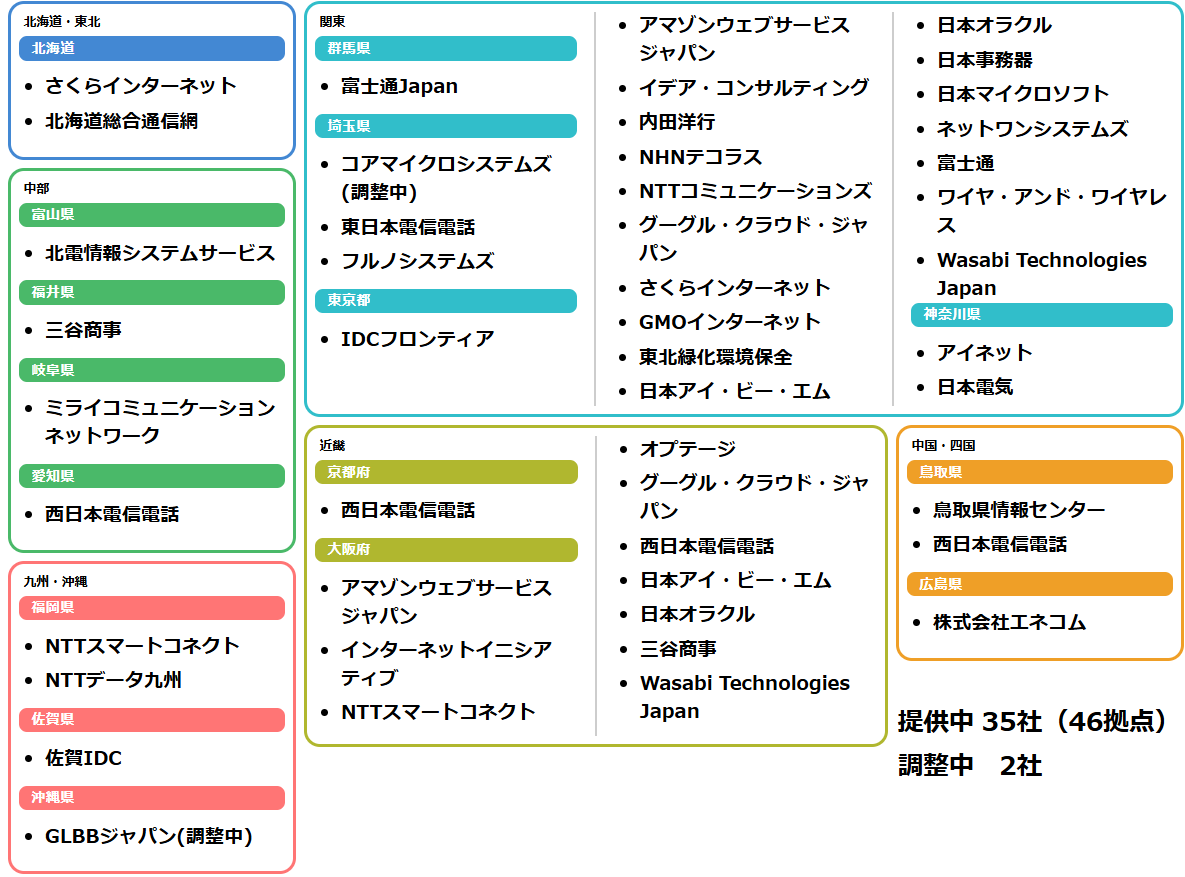Click the 愛知県 header bar

tap(152, 476)
